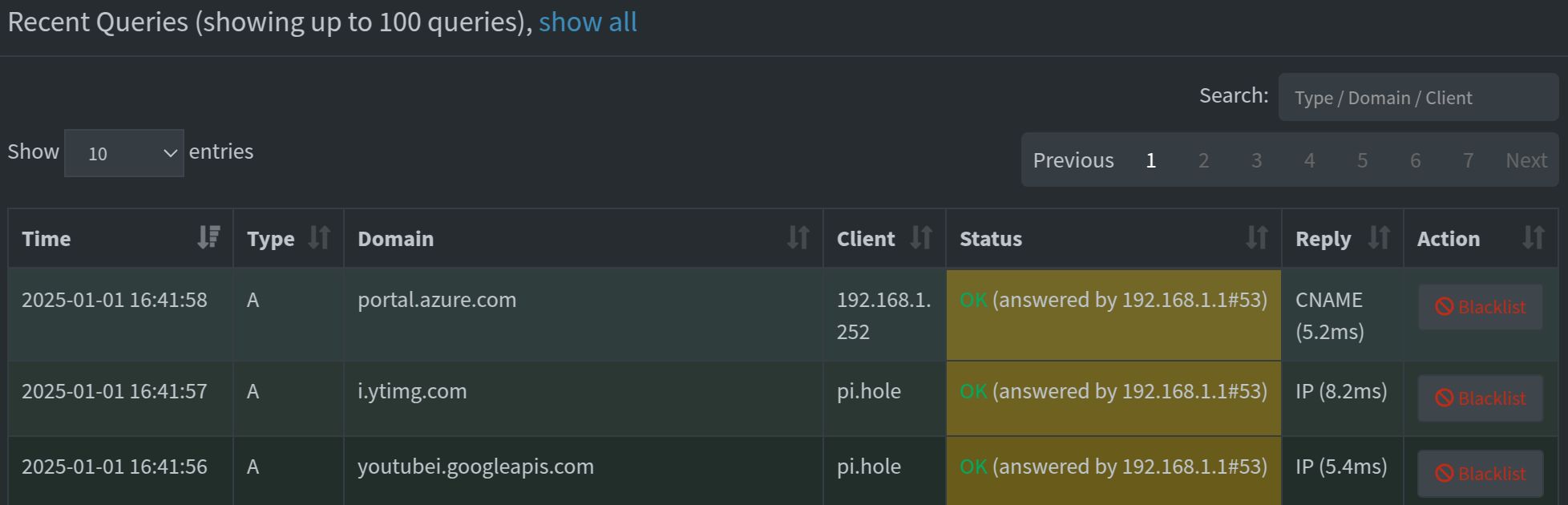Screen dimensions: 1568x505
Task: Select page 1 in pagination
Action: tap(1151, 160)
